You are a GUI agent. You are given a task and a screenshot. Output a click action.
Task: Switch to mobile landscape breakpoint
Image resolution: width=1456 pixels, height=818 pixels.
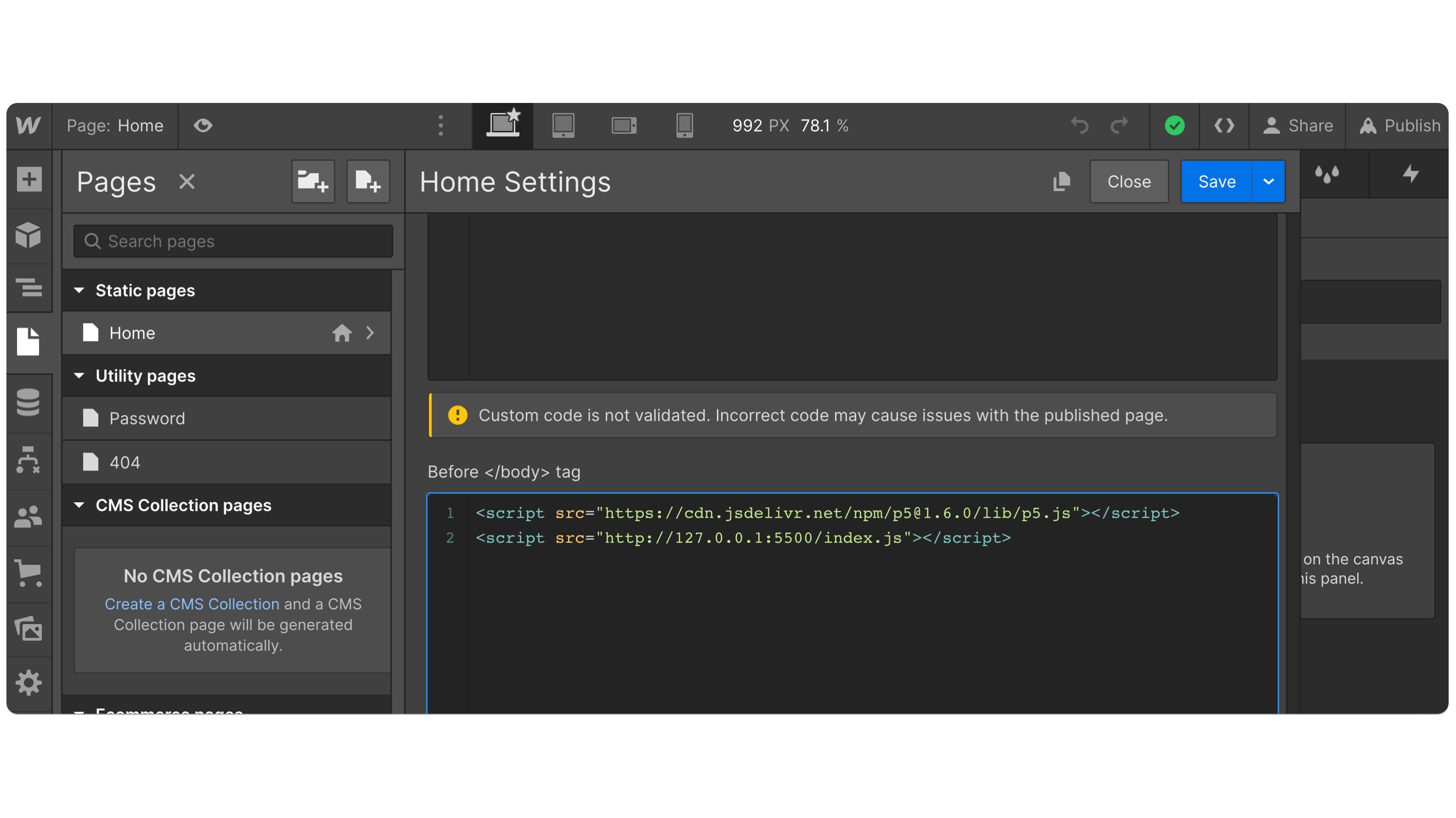tap(624, 125)
